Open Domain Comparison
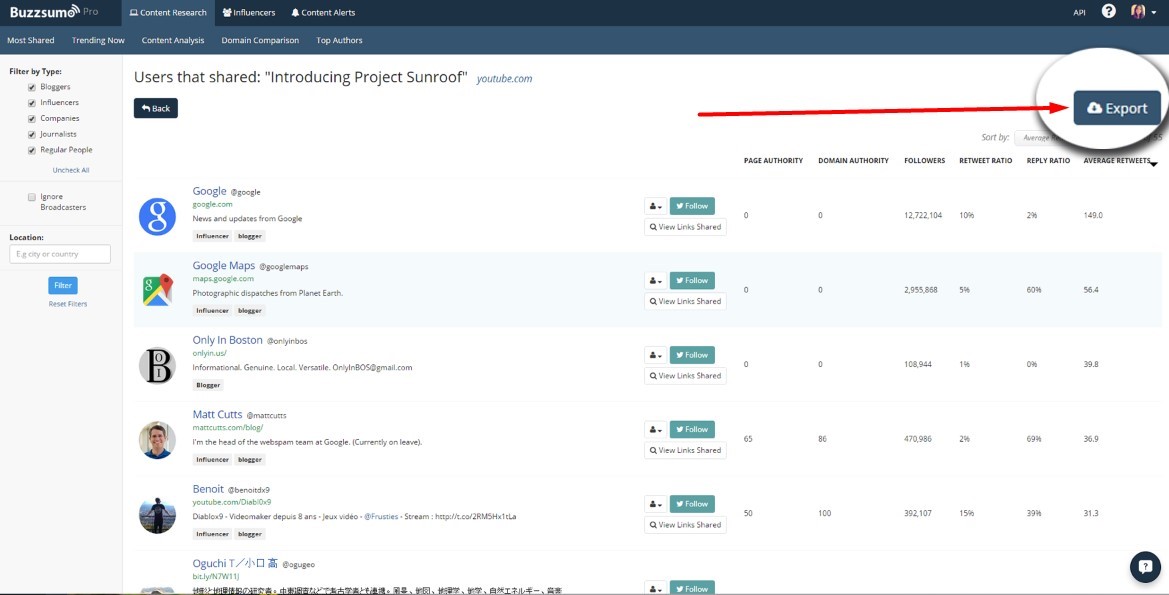Screen dimensions: 1169x595 click(x=260, y=40)
